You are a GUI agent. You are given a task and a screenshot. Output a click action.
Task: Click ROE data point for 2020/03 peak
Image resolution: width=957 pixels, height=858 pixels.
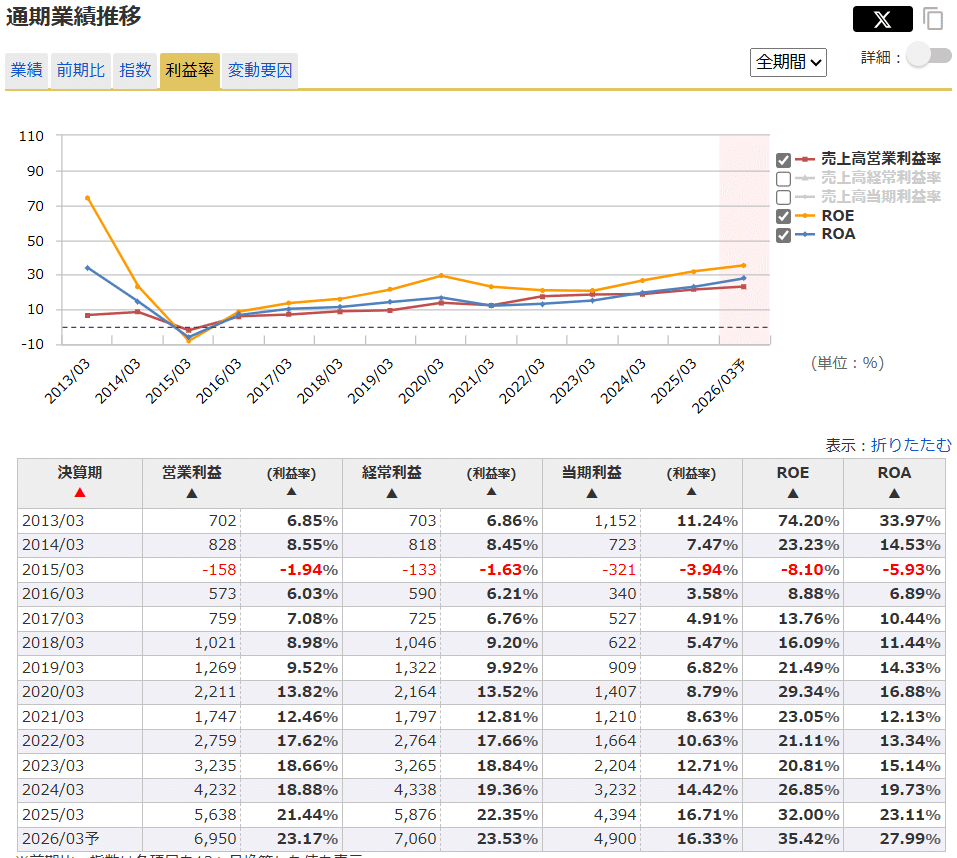pos(441,276)
